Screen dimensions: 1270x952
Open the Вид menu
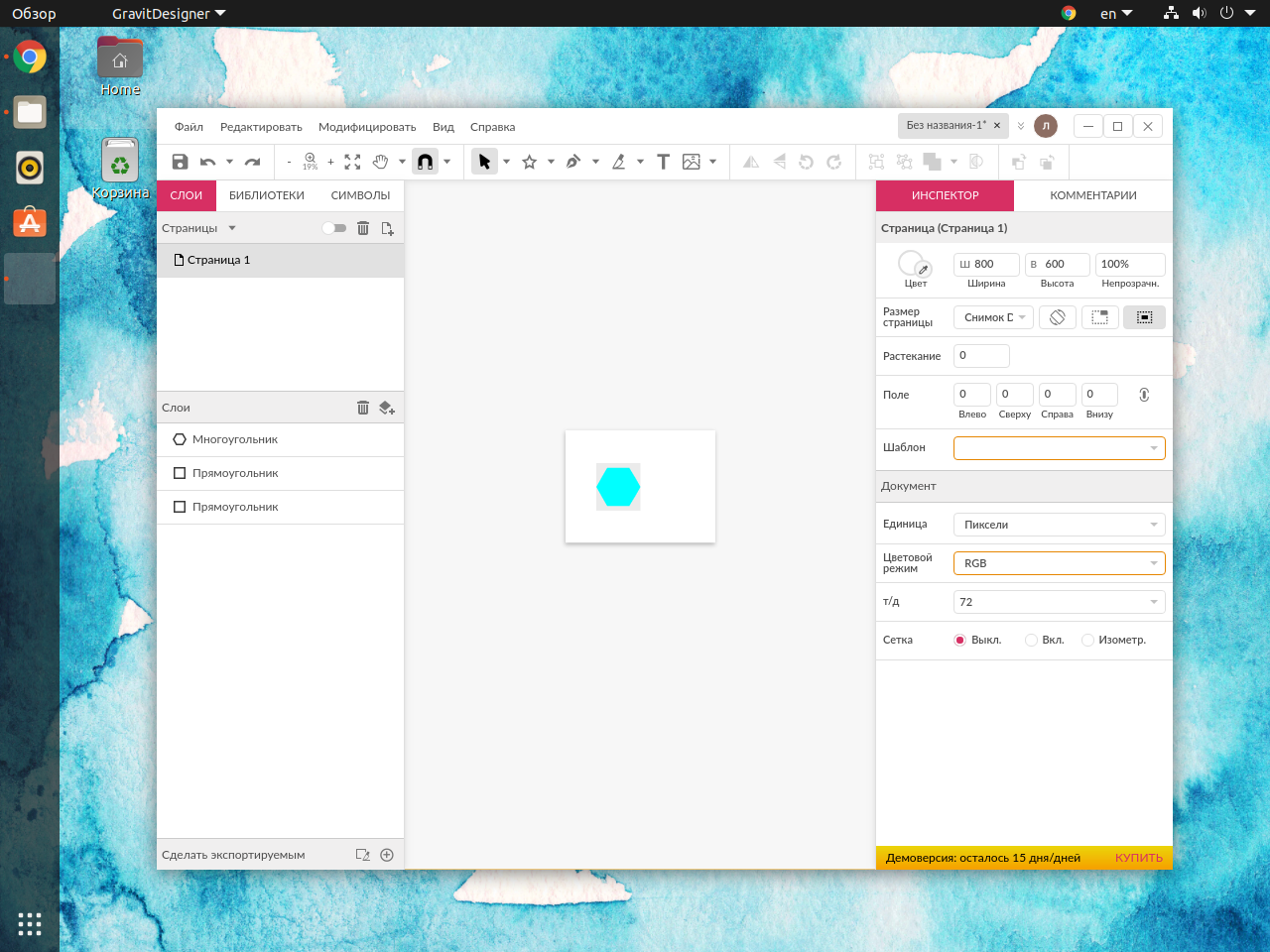[444, 127]
